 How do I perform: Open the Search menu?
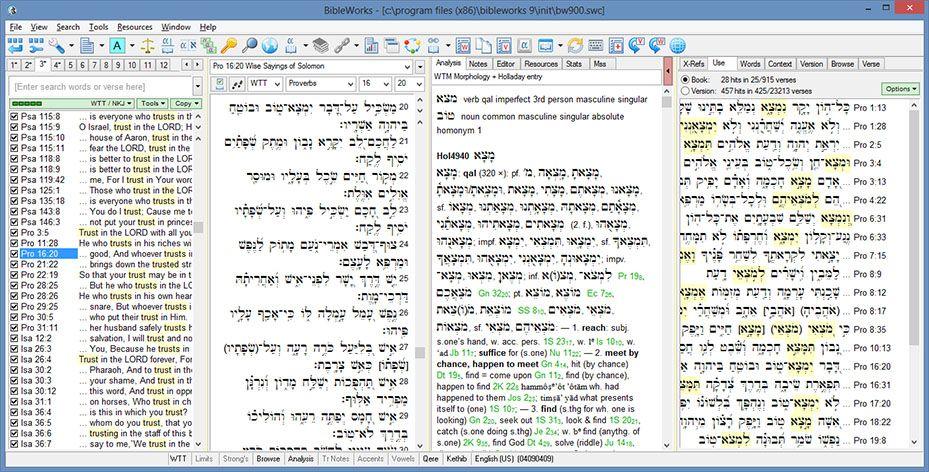click(x=68, y=27)
